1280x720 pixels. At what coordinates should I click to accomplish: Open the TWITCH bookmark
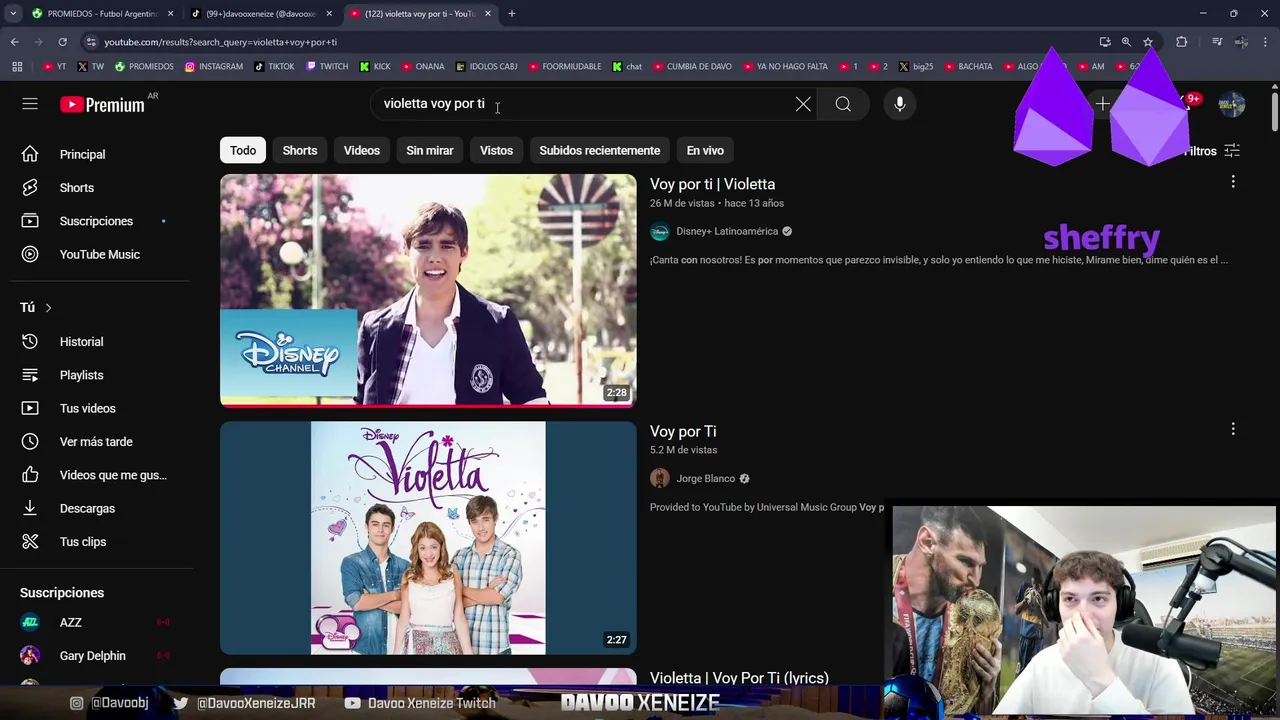(327, 66)
